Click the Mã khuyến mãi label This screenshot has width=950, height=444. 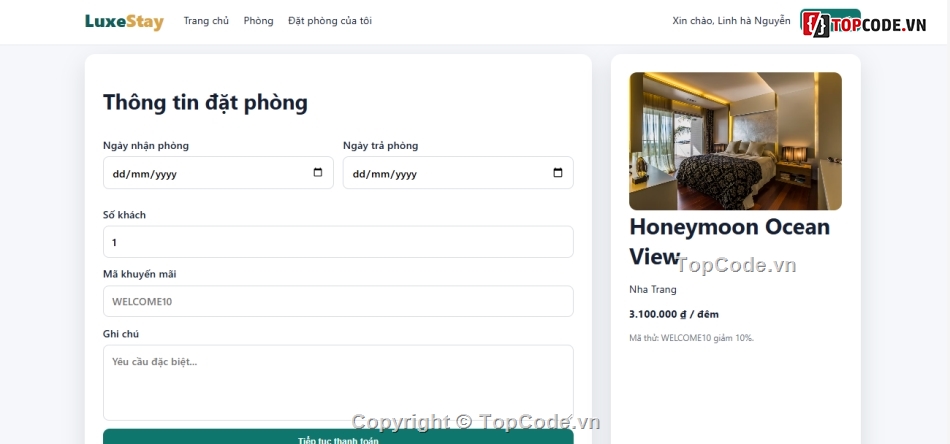pos(139,274)
